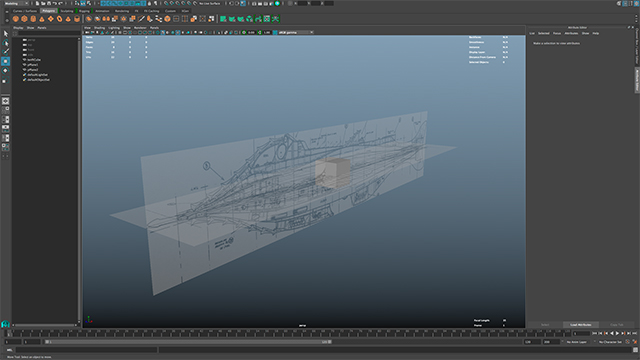Screen dimensions: 640x360
Task: Click the Maya logo icon at bottom left
Action: coord(5,324)
